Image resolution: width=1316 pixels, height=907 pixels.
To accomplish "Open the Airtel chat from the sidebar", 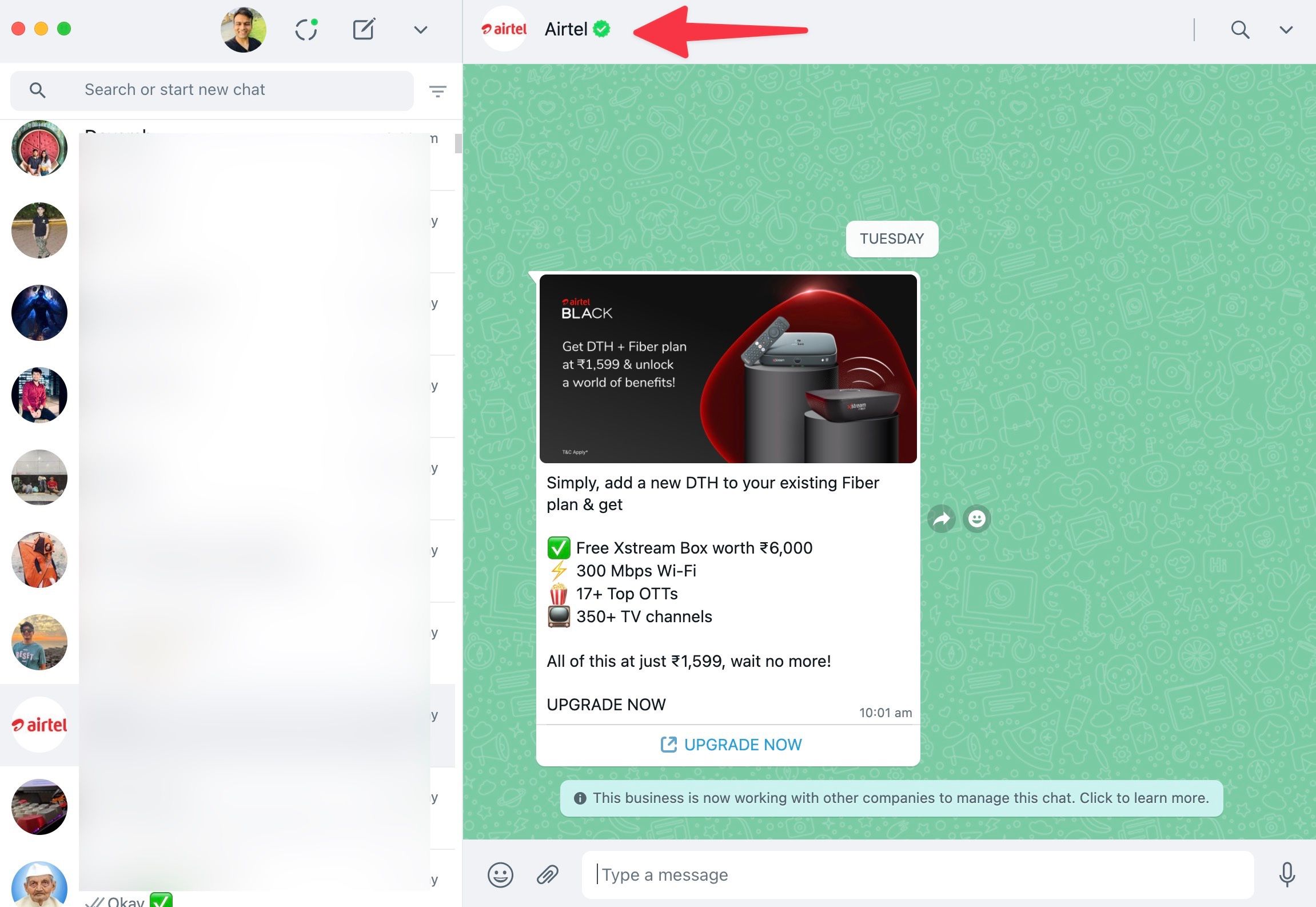I will click(39, 725).
